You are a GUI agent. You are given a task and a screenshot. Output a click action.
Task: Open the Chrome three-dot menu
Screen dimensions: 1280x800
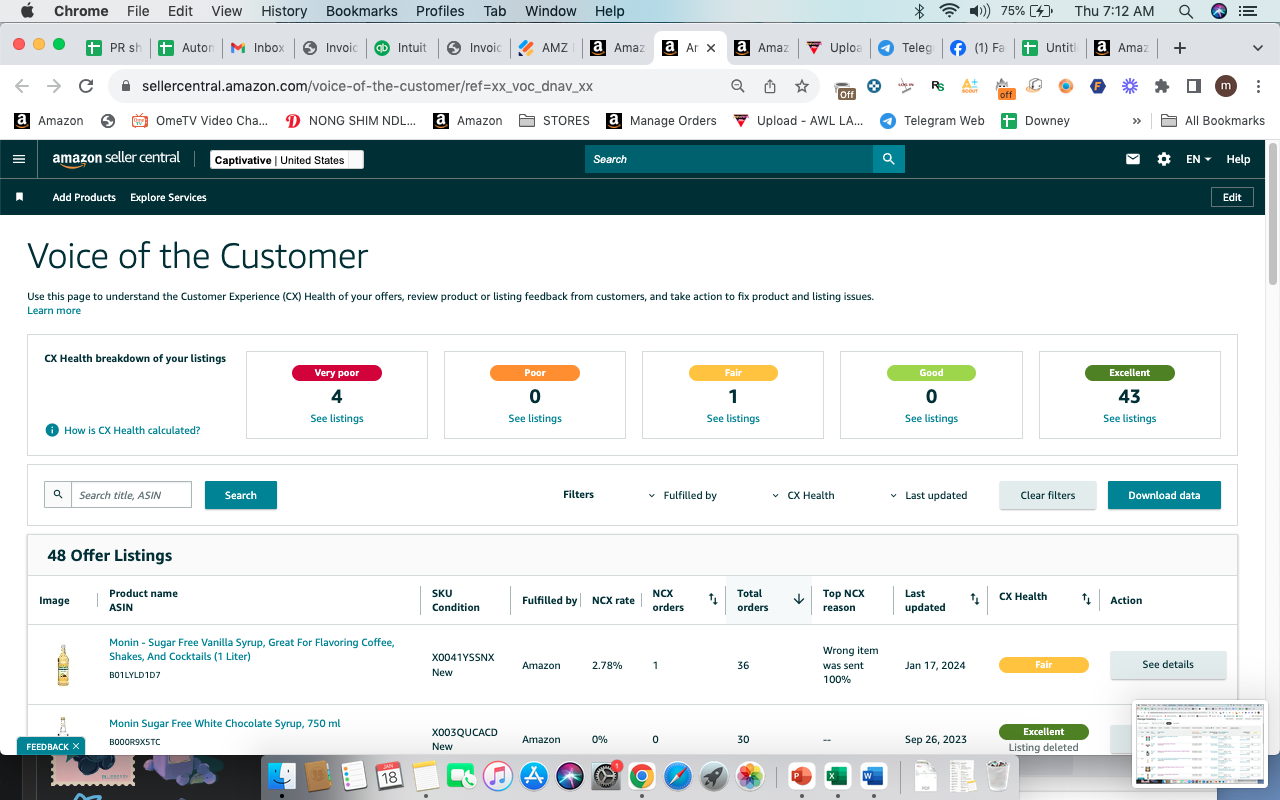click(x=1257, y=86)
